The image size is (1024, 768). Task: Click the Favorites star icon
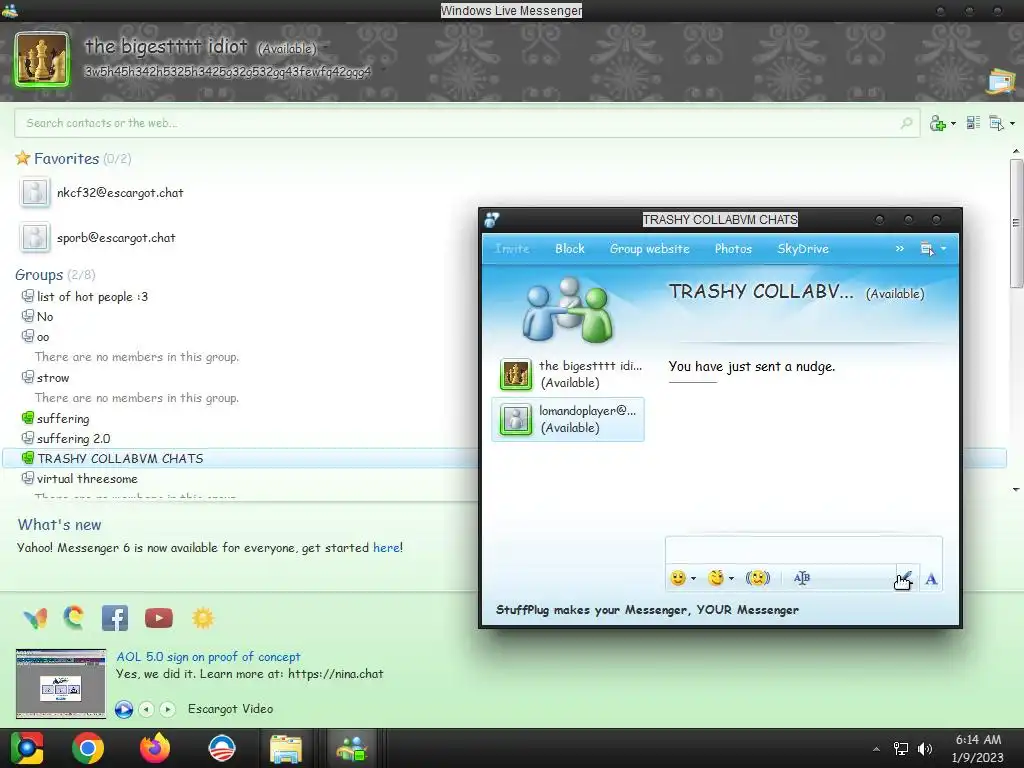[x=23, y=157]
